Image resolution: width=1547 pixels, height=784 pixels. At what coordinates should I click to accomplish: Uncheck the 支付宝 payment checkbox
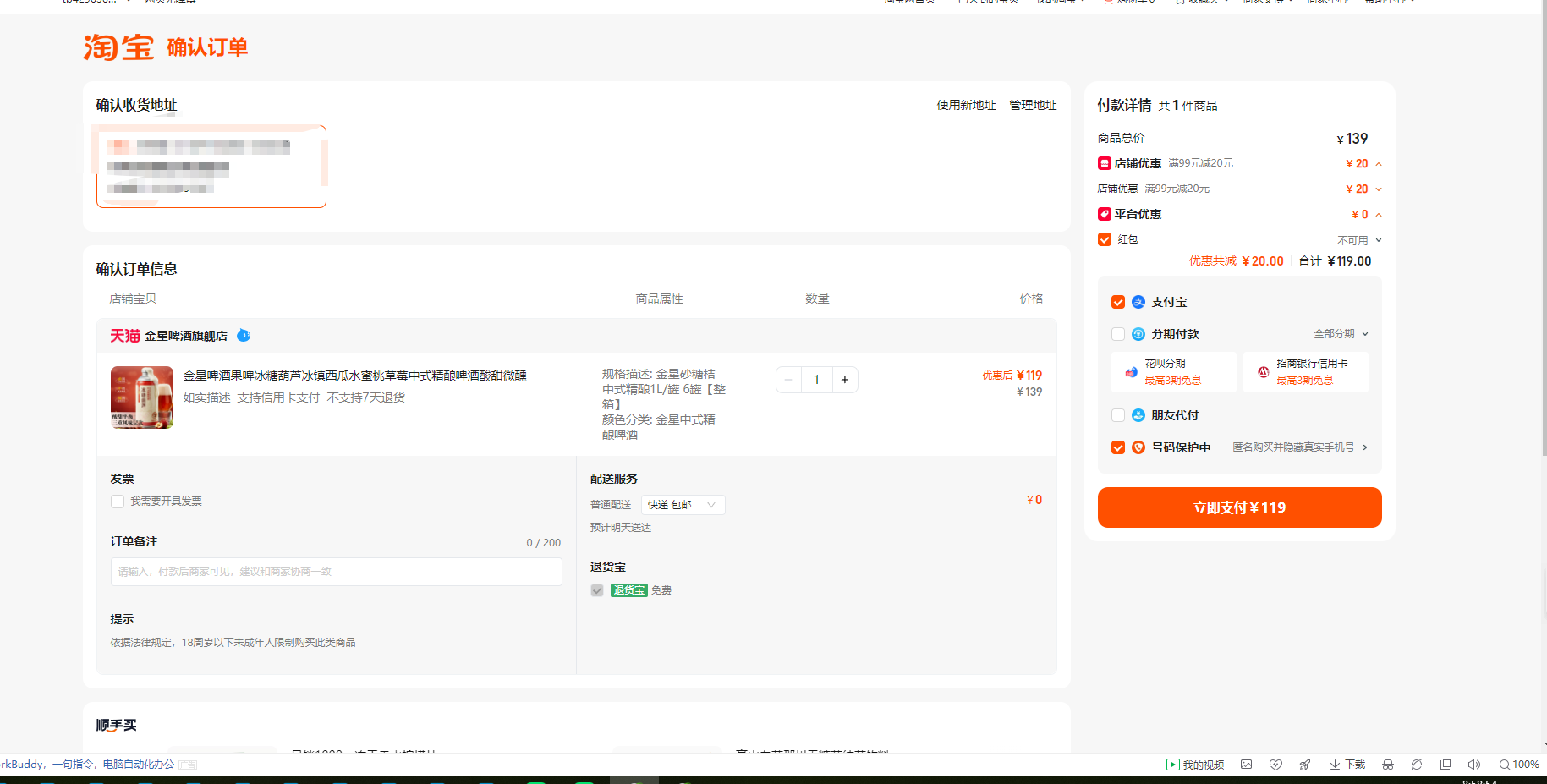1118,302
